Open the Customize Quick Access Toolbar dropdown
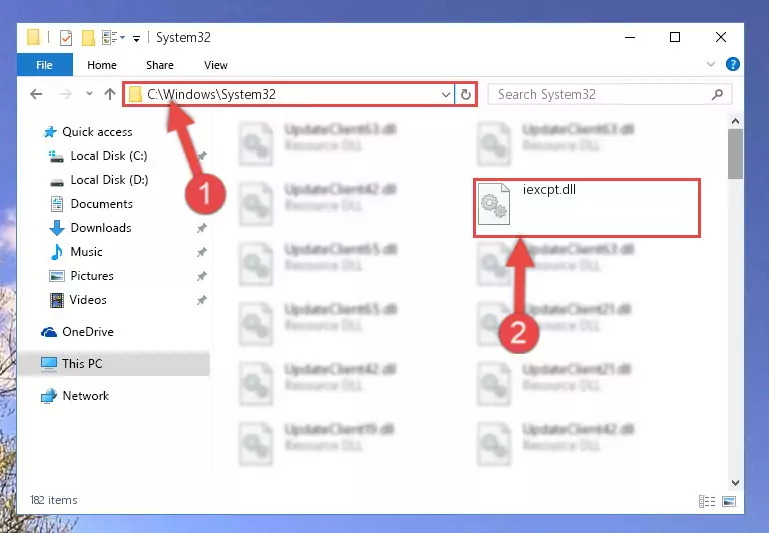The height and width of the screenshot is (533, 769). pyautogui.click(x=136, y=38)
